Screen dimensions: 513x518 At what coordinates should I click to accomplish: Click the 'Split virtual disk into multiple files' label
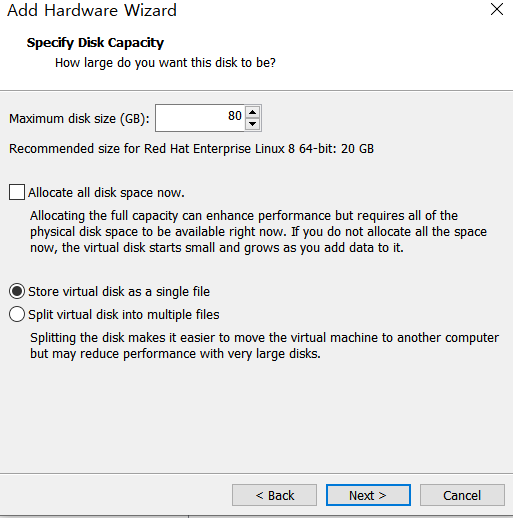tap(124, 315)
